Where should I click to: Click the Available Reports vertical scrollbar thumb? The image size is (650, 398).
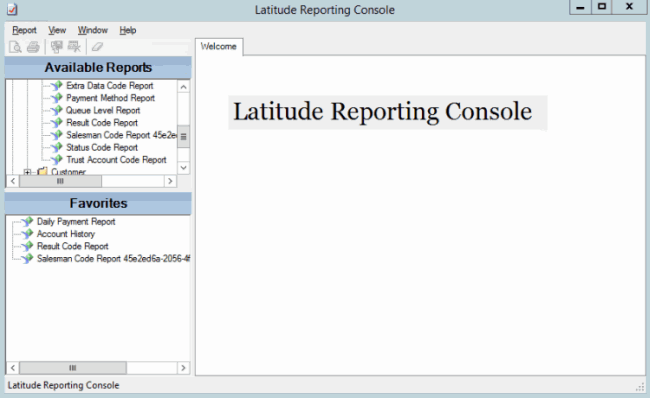click(x=183, y=136)
